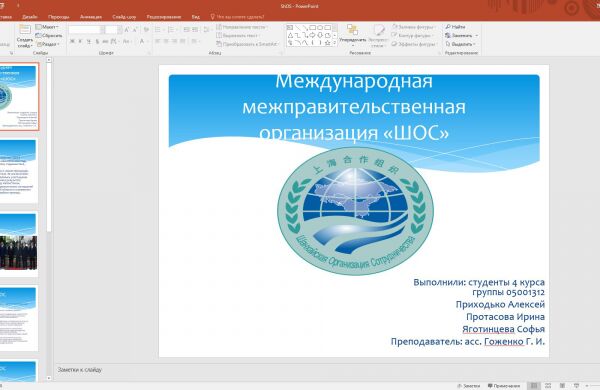The width and height of the screenshot is (600, 390).
Task: Select the star shape in the gallery
Action: pyautogui.click(x=328, y=43)
